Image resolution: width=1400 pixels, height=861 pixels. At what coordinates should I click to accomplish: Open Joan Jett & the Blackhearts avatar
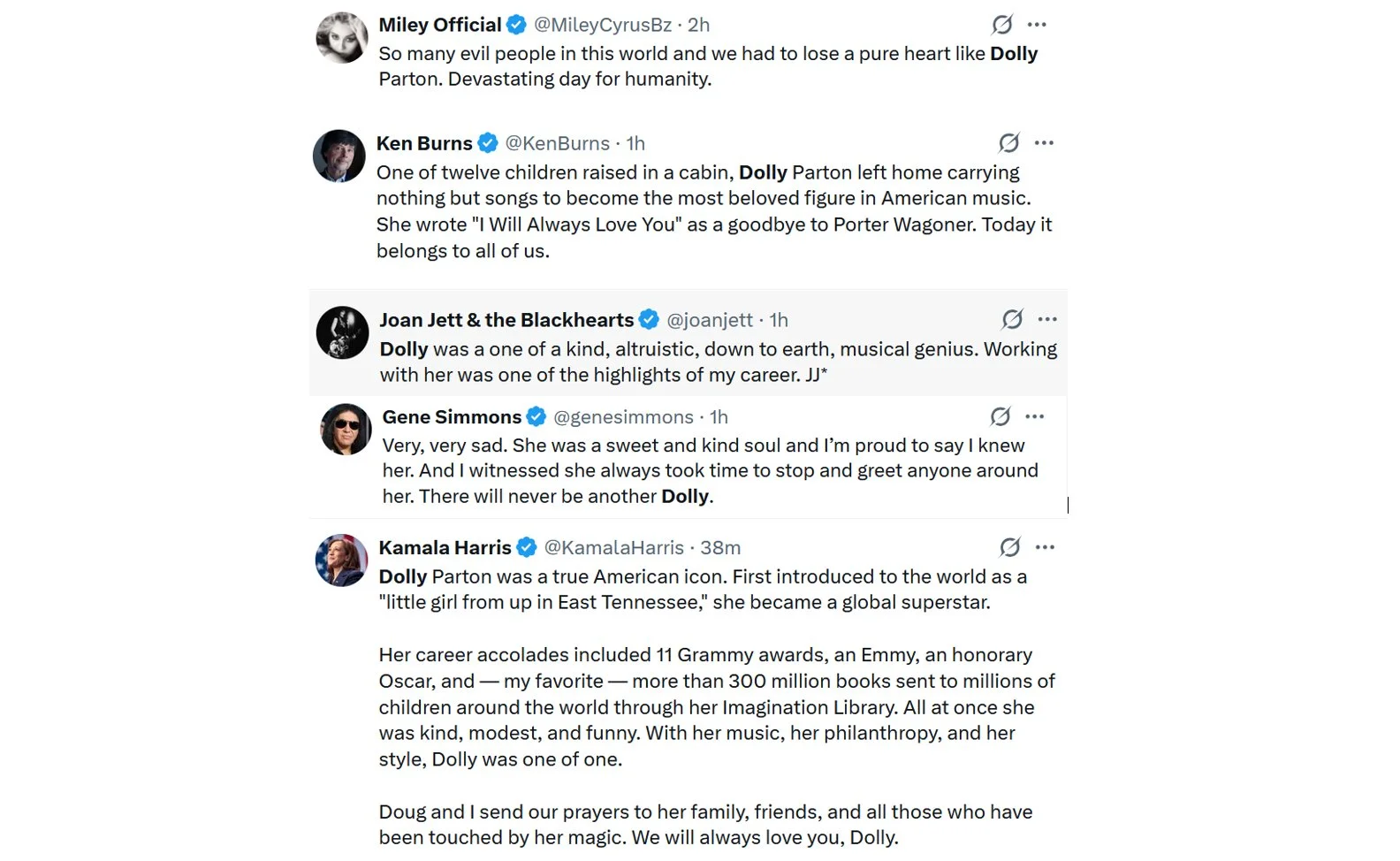pos(343,332)
